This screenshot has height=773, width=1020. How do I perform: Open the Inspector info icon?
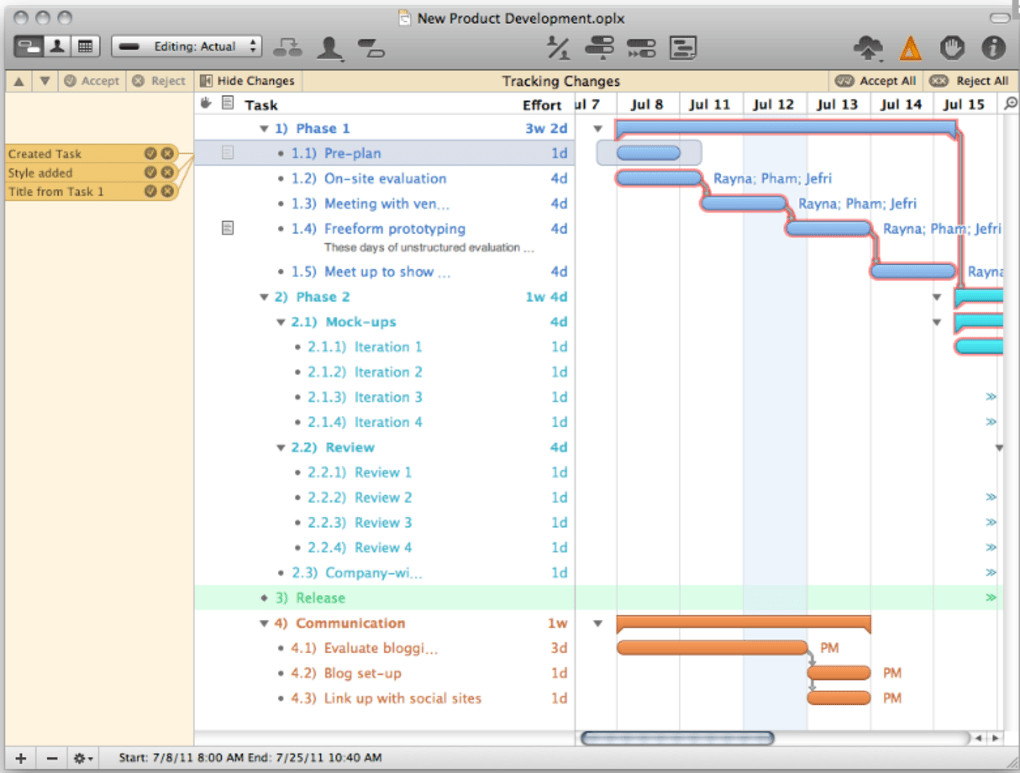click(993, 47)
